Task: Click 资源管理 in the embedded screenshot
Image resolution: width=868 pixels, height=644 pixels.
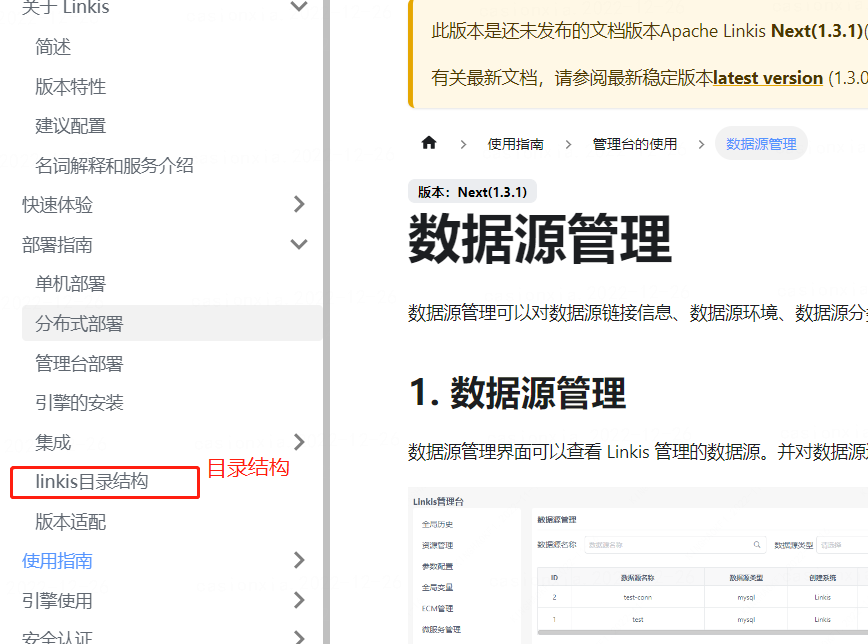Action: pyautogui.click(x=437, y=545)
